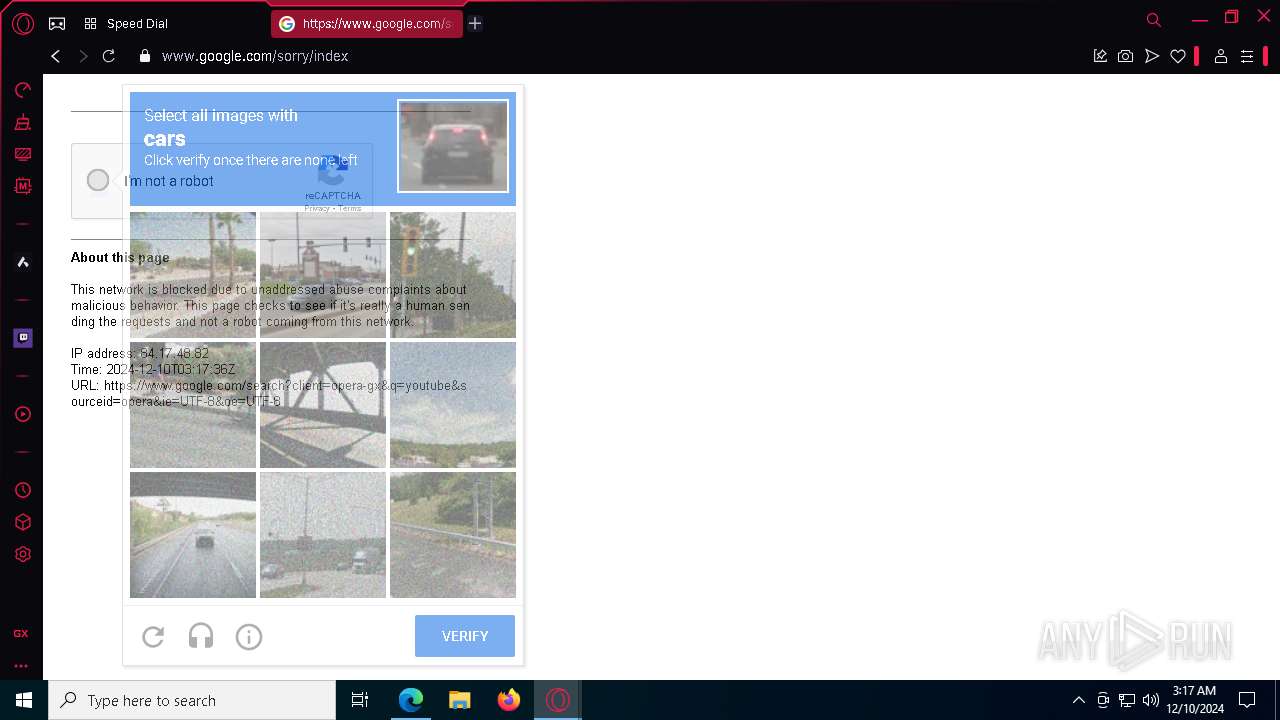Screen dimensions: 1280x720
Task: Switch to the google.com tab
Action: tap(366, 23)
